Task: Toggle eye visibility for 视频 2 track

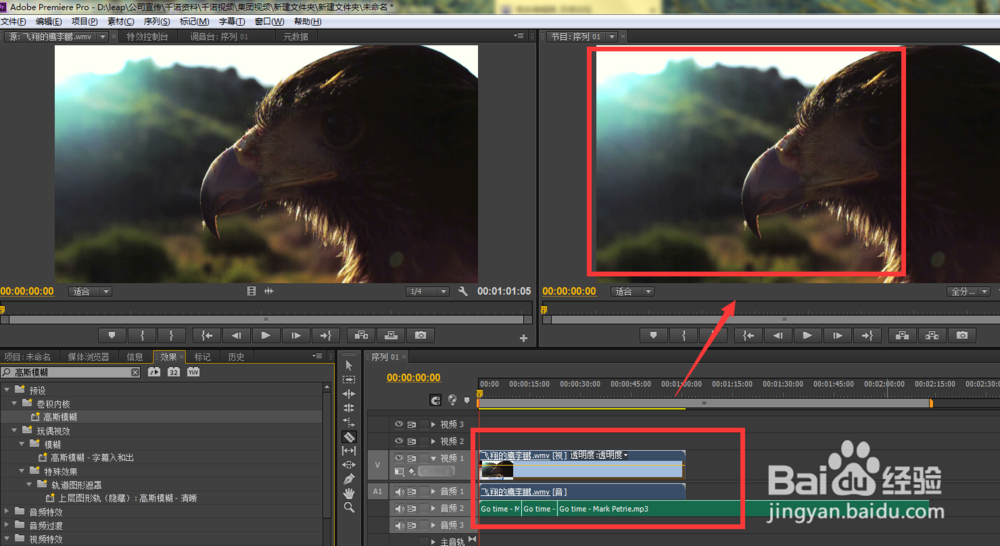Action: pos(399,441)
